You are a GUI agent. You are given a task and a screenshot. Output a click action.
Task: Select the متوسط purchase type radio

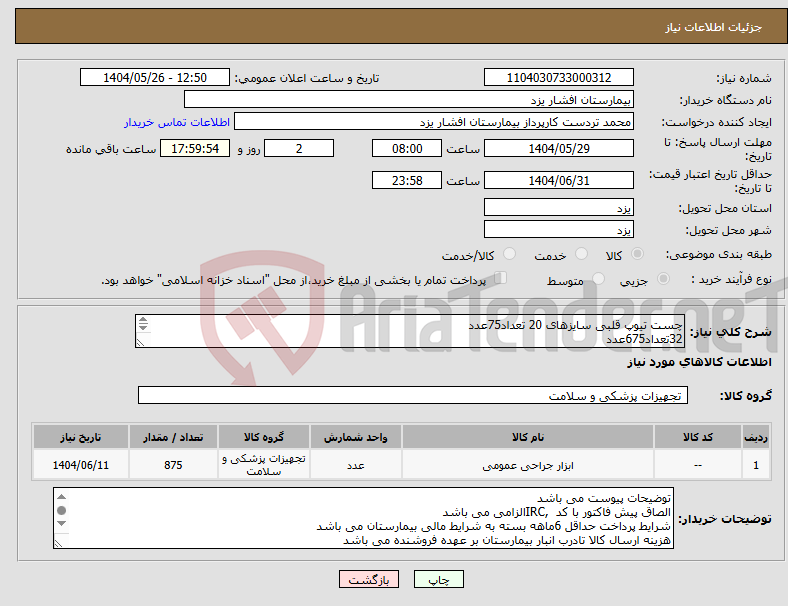pyautogui.click(x=599, y=278)
